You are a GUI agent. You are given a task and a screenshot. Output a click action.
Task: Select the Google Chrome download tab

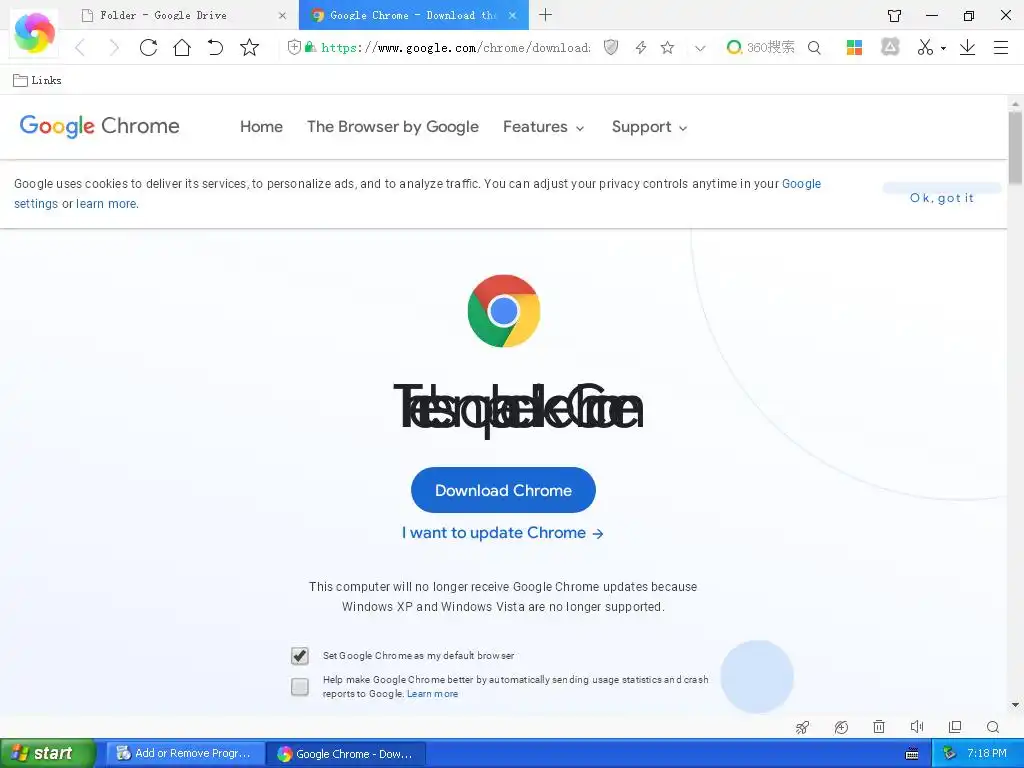click(x=413, y=15)
